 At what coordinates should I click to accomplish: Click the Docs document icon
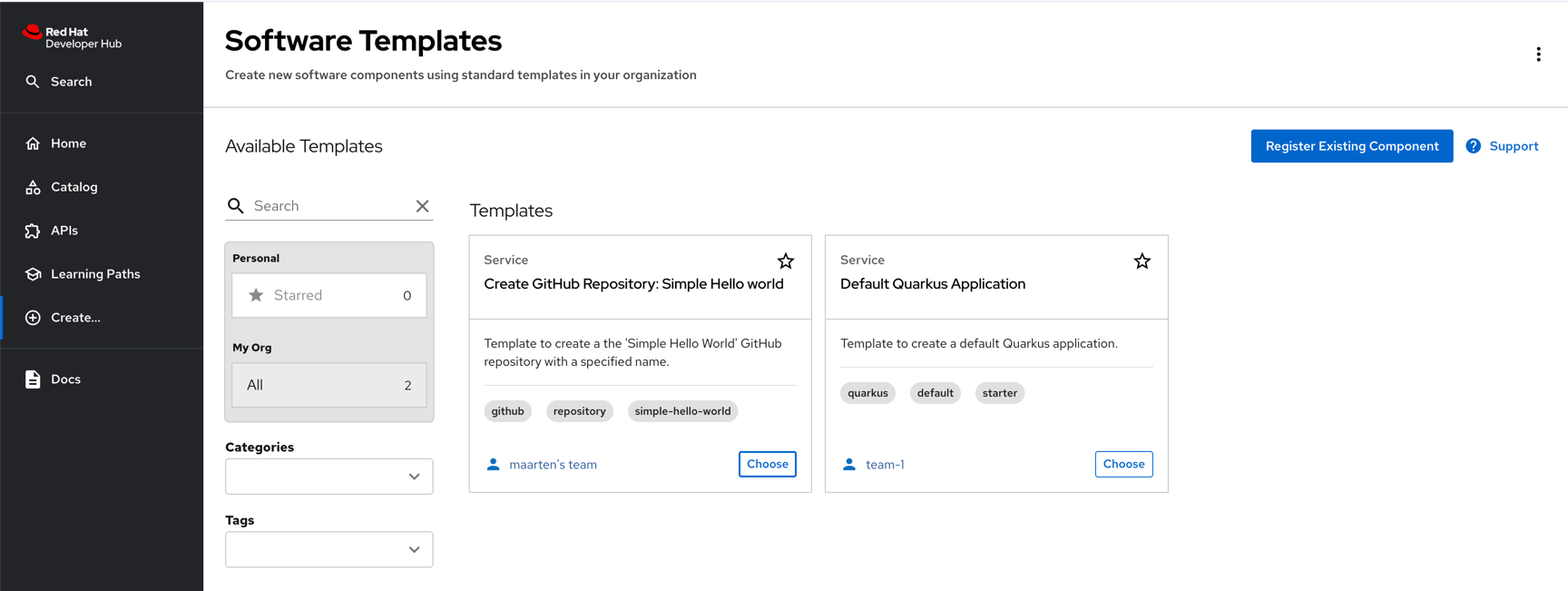click(33, 379)
